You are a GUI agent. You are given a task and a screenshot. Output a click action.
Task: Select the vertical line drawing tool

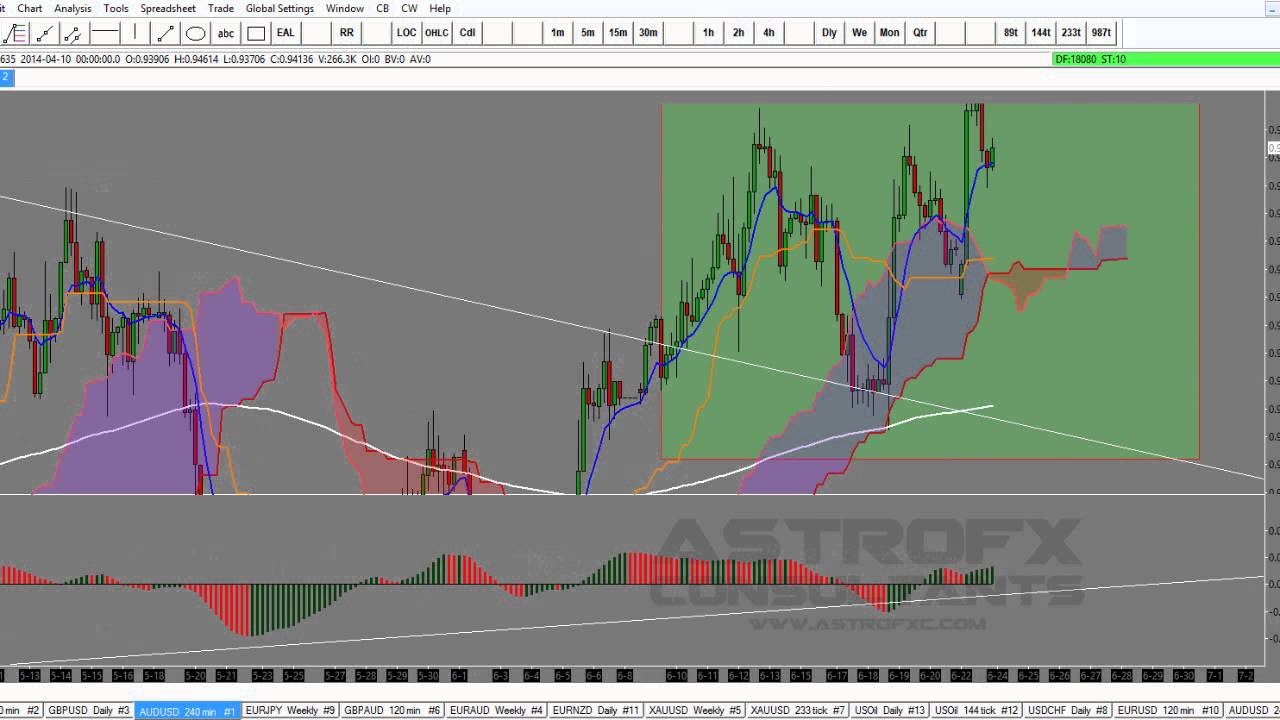click(x=134, y=33)
